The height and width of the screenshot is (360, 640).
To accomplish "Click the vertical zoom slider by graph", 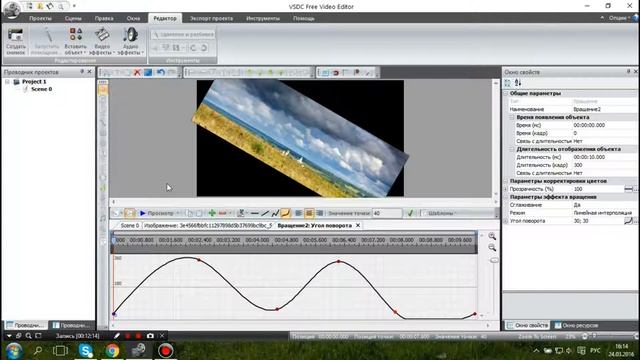I will point(494,260).
